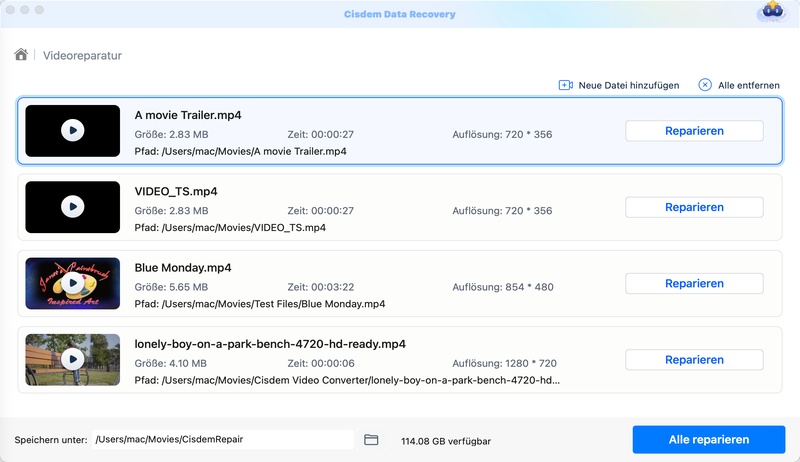Play the Blue Monday.mp4 preview
Viewport: 800px width, 462px height.
(x=73, y=283)
